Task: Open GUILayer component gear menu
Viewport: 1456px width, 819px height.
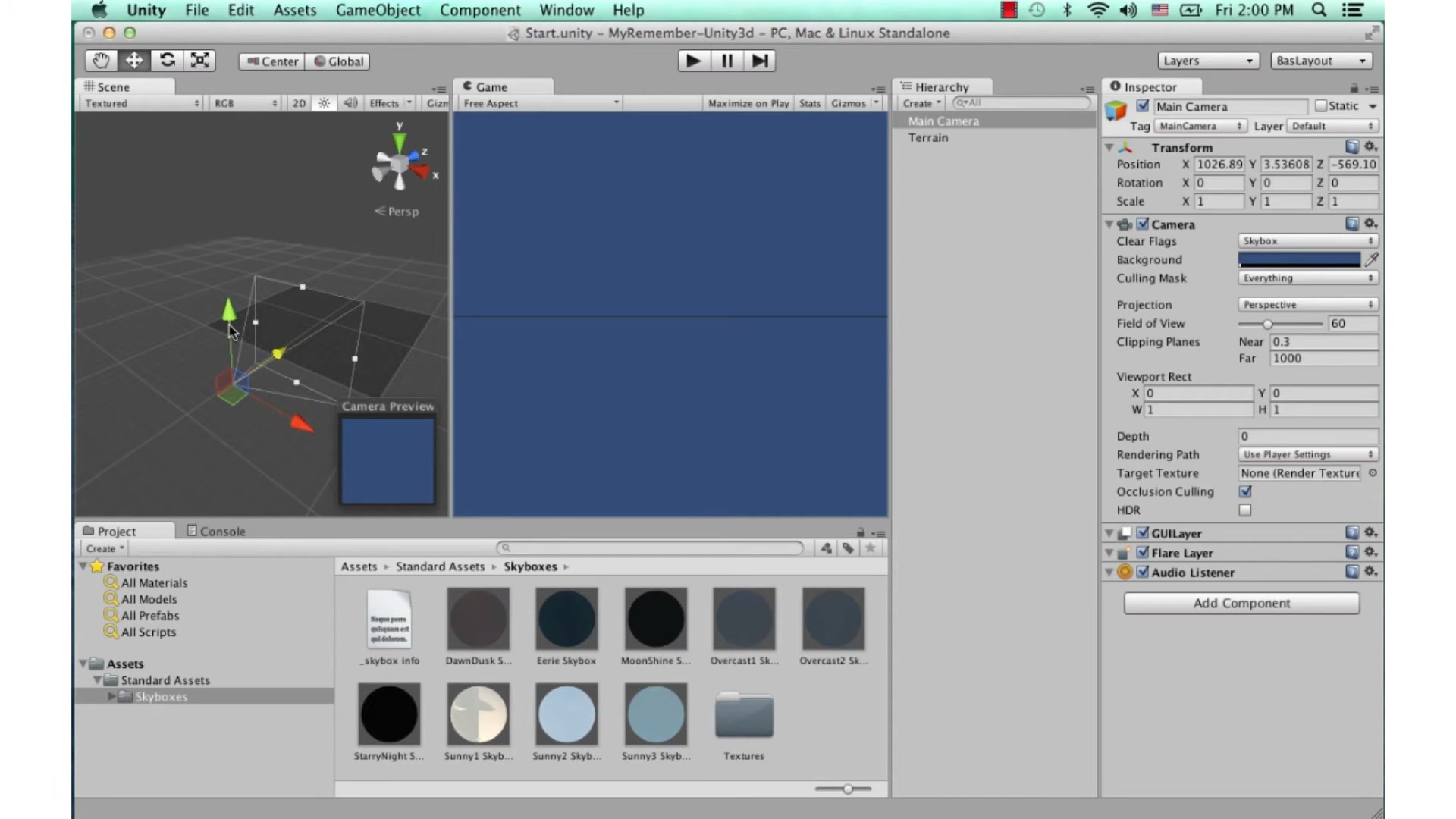Action: (x=1370, y=532)
